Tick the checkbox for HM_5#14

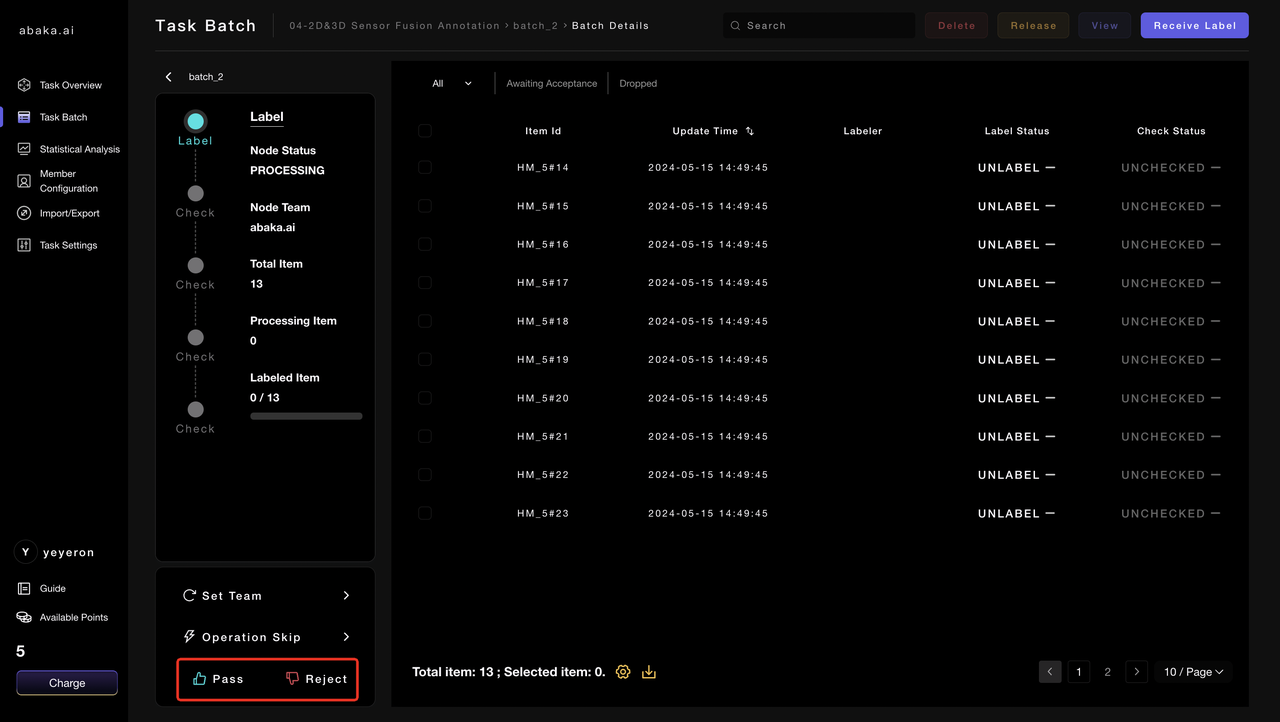[x=425, y=168]
